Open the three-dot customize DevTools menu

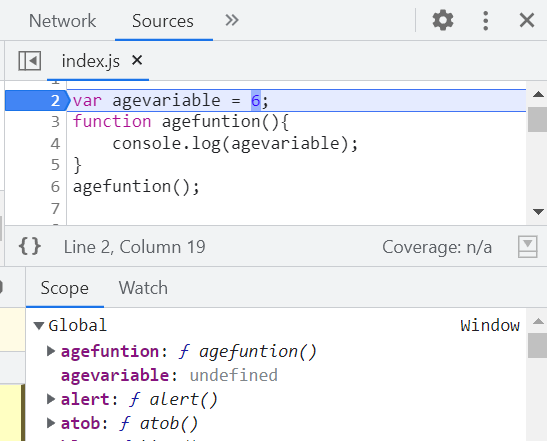click(485, 21)
